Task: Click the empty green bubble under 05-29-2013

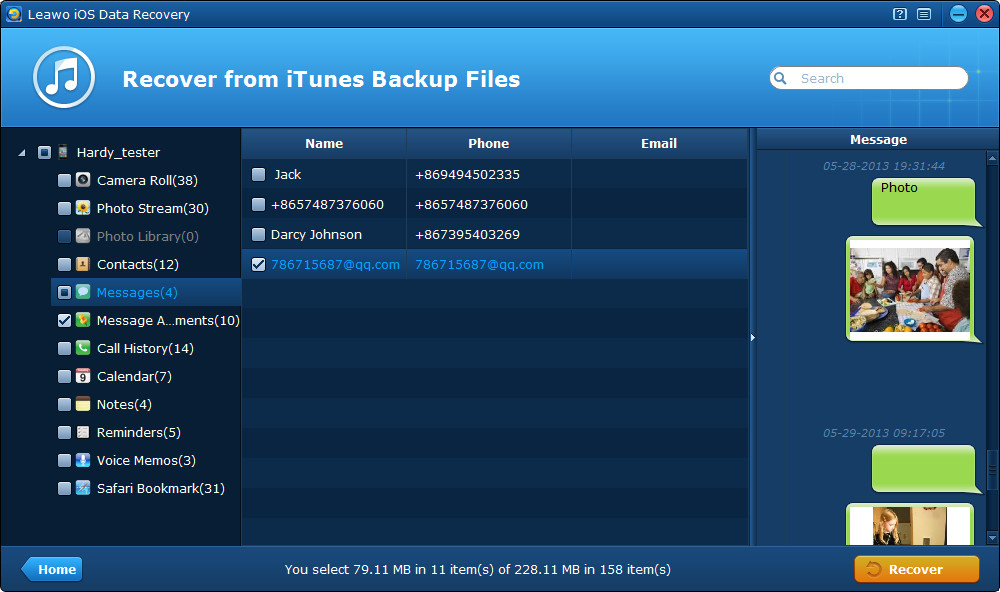Action: click(x=923, y=469)
